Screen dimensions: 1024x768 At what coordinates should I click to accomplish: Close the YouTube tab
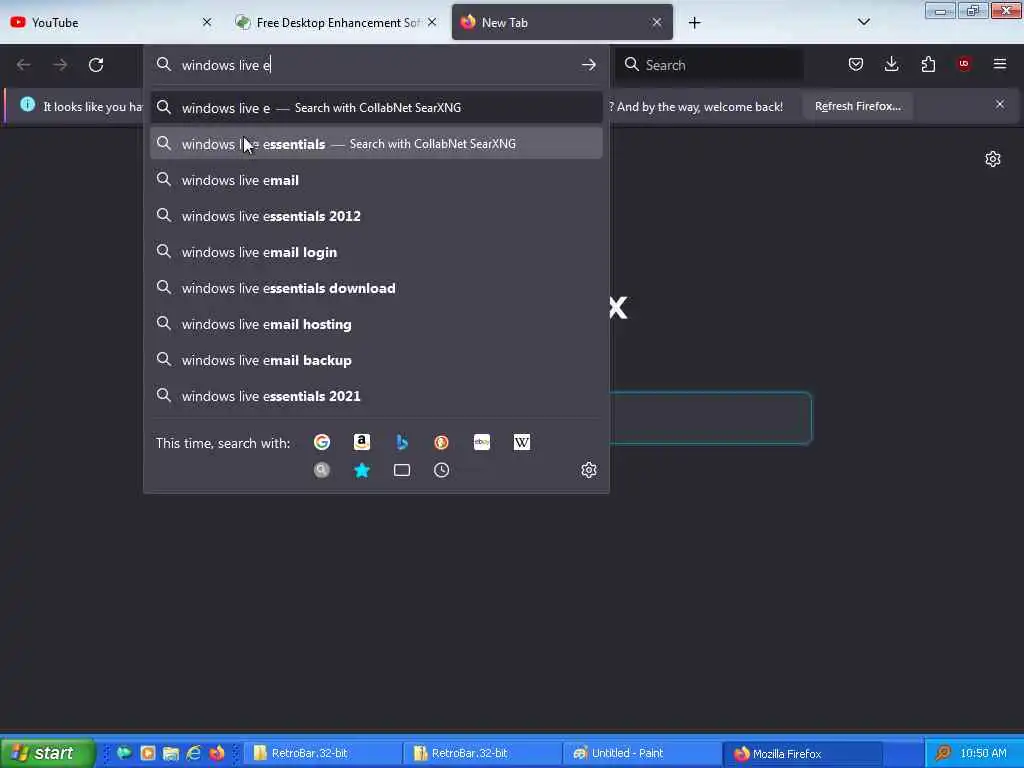point(207,22)
